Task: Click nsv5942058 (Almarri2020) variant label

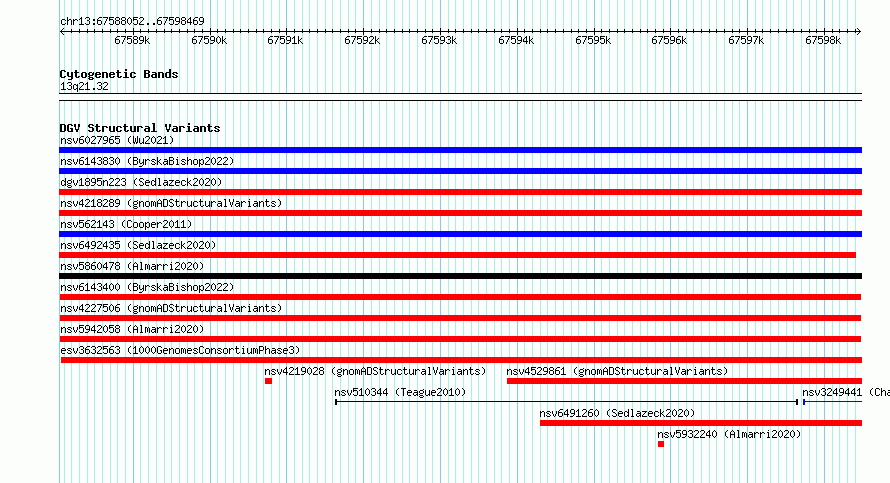Action: coord(132,329)
